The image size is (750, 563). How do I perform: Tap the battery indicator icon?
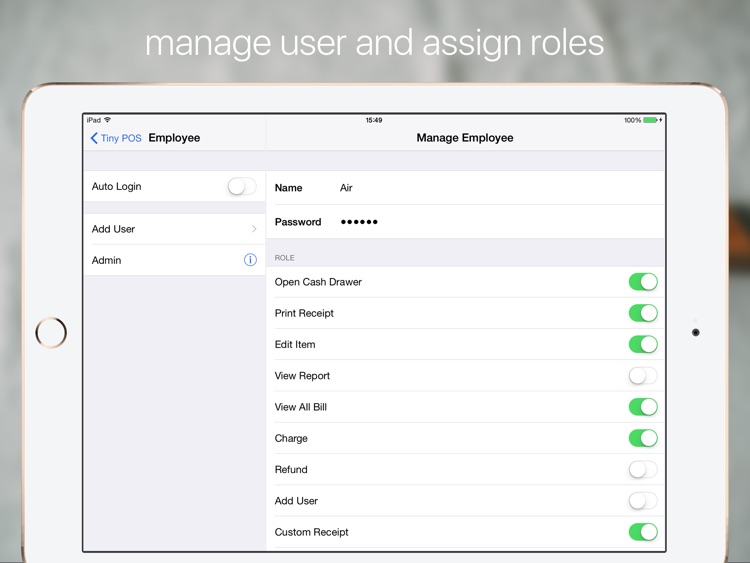coord(650,120)
